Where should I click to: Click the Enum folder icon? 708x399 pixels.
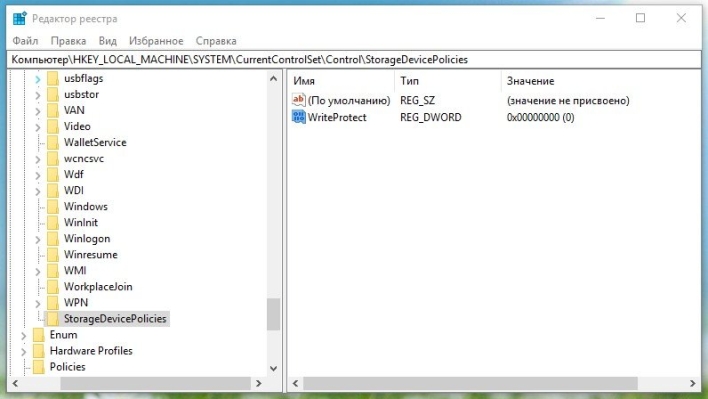pos(39,335)
